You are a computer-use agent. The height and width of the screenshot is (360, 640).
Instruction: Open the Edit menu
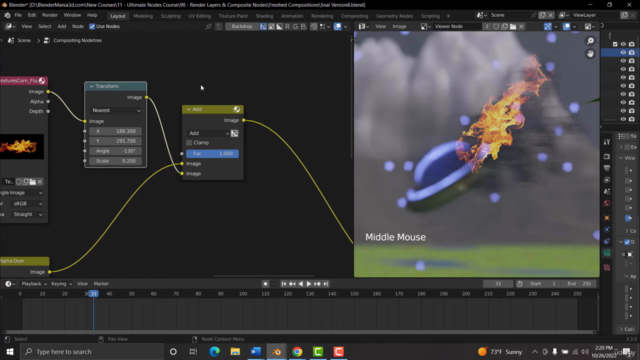tap(32, 15)
